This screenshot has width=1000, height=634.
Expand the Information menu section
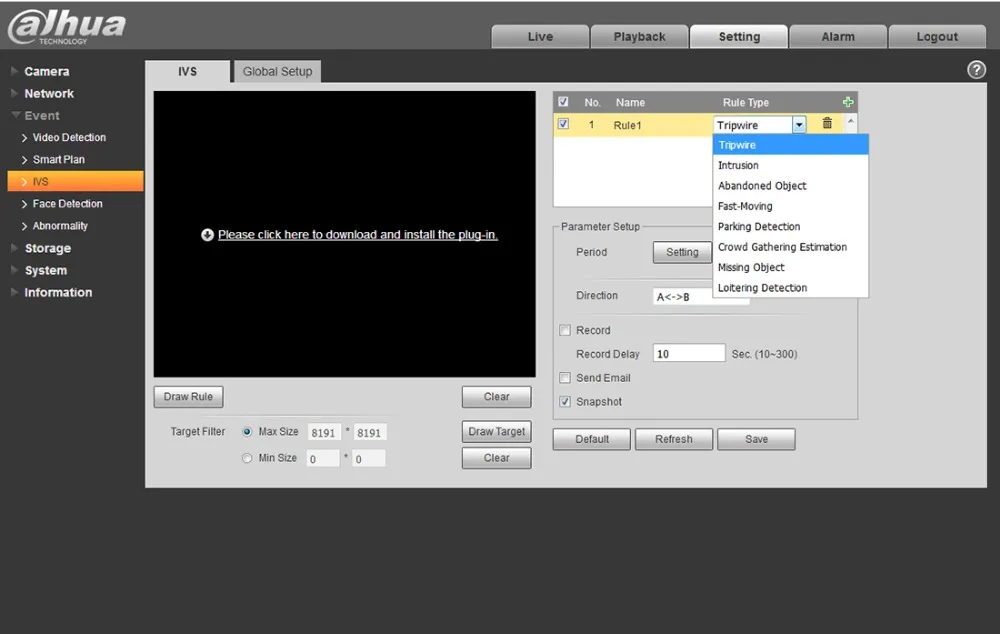pos(58,293)
